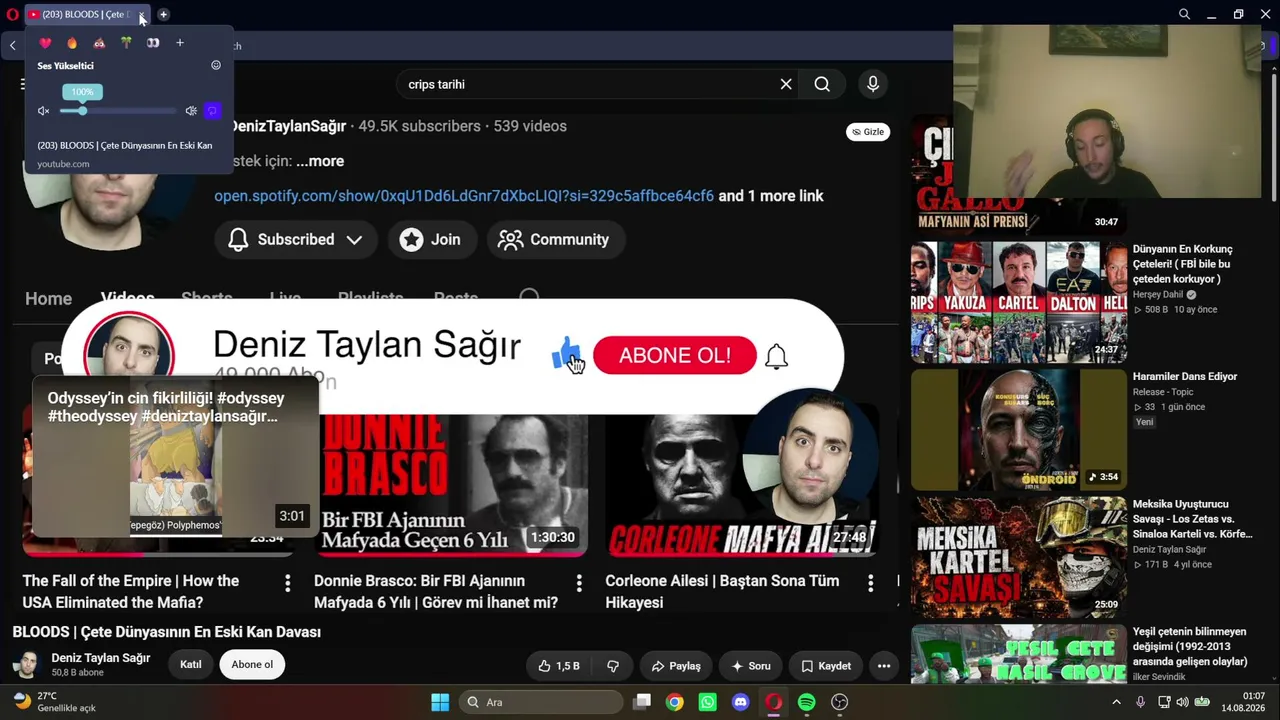Image resolution: width=1280 pixels, height=720 pixels.
Task: Open the Corleone Mafya Ailesi thumbnail
Action: point(741,483)
